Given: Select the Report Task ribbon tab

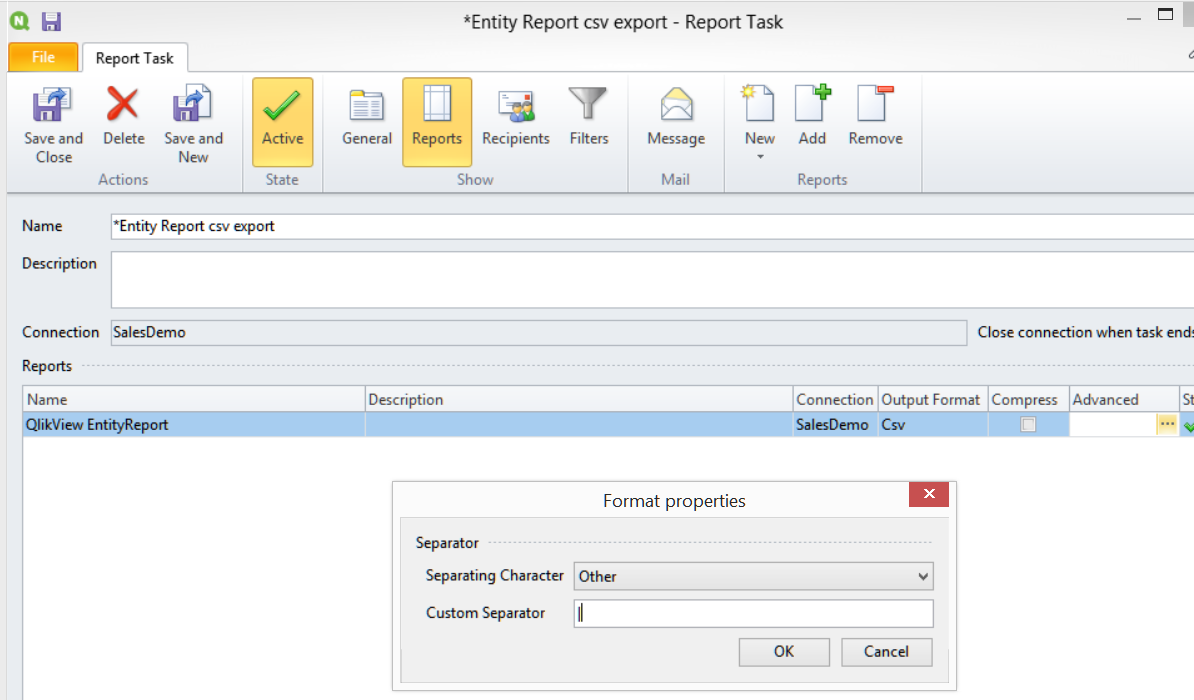Looking at the screenshot, I should pos(135,58).
